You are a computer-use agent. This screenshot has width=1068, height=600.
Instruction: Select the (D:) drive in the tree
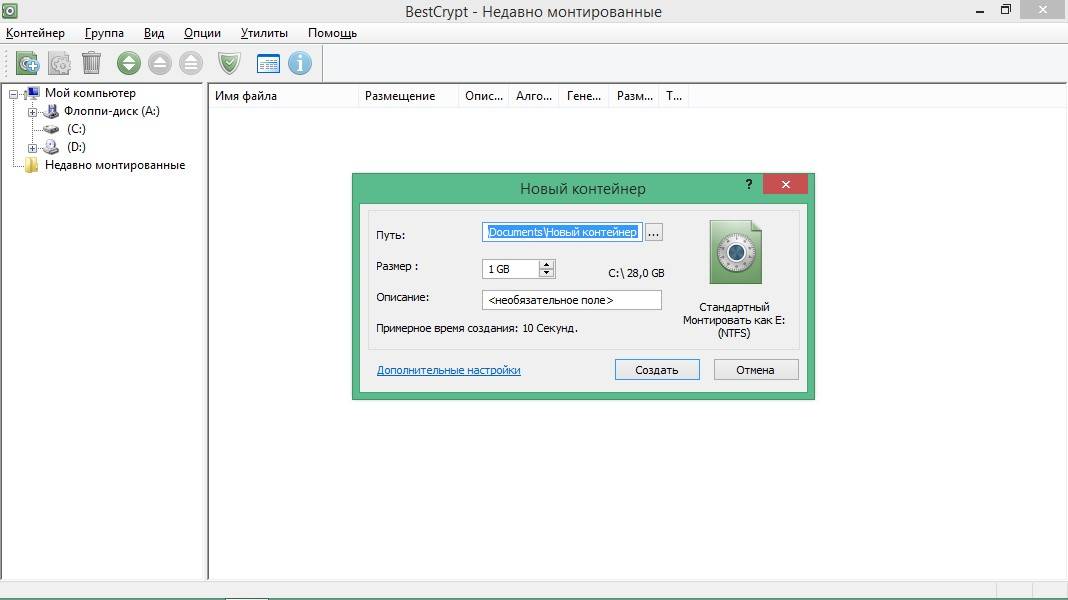[x=76, y=147]
